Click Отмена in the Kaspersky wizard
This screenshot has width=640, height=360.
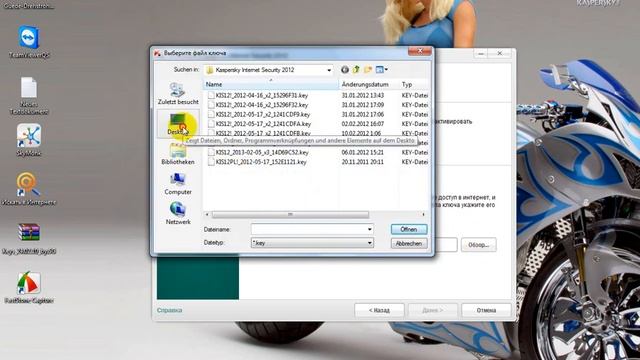[486, 310]
